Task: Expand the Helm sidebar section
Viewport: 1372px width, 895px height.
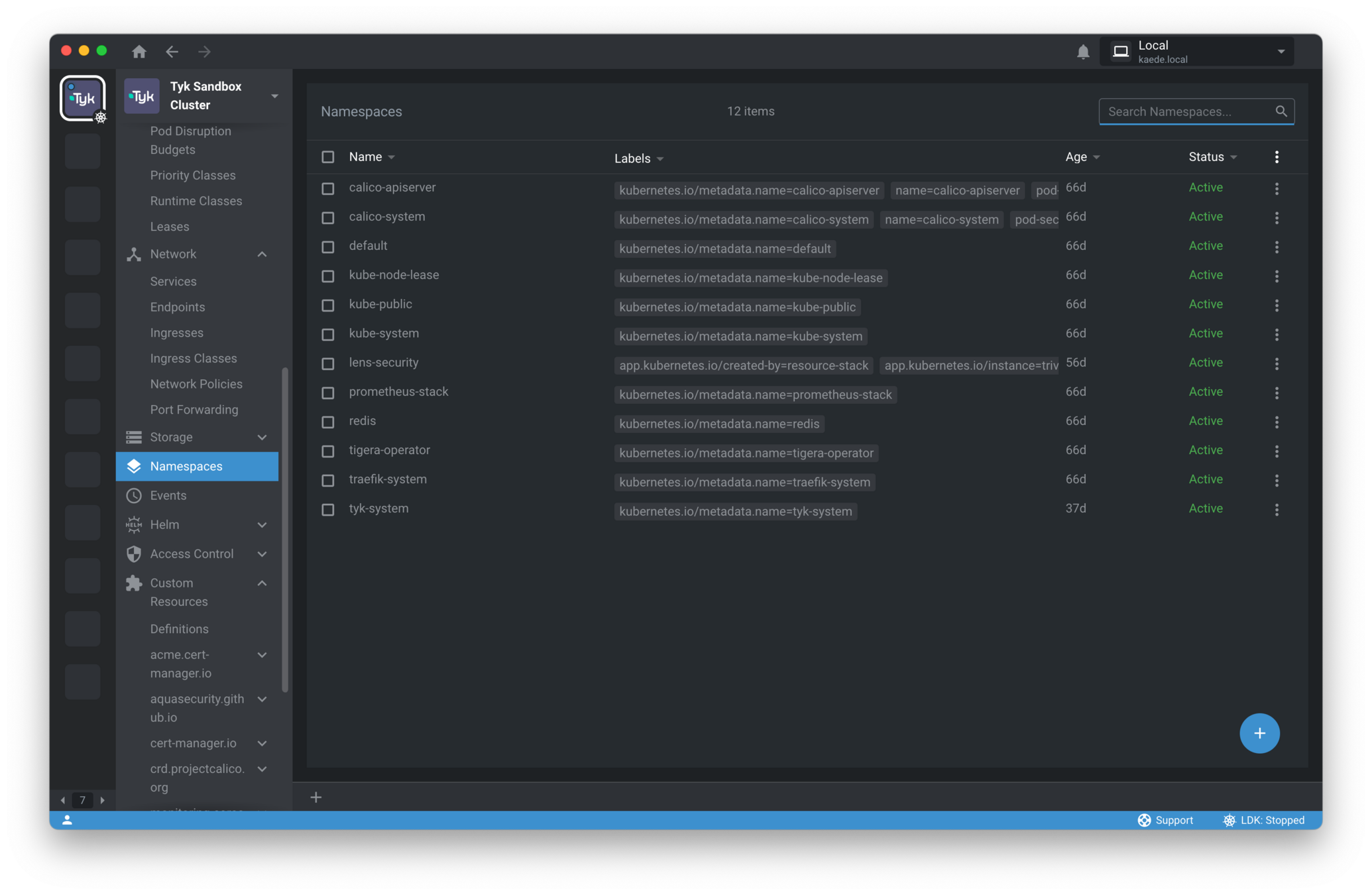Action: pos(262,524)
